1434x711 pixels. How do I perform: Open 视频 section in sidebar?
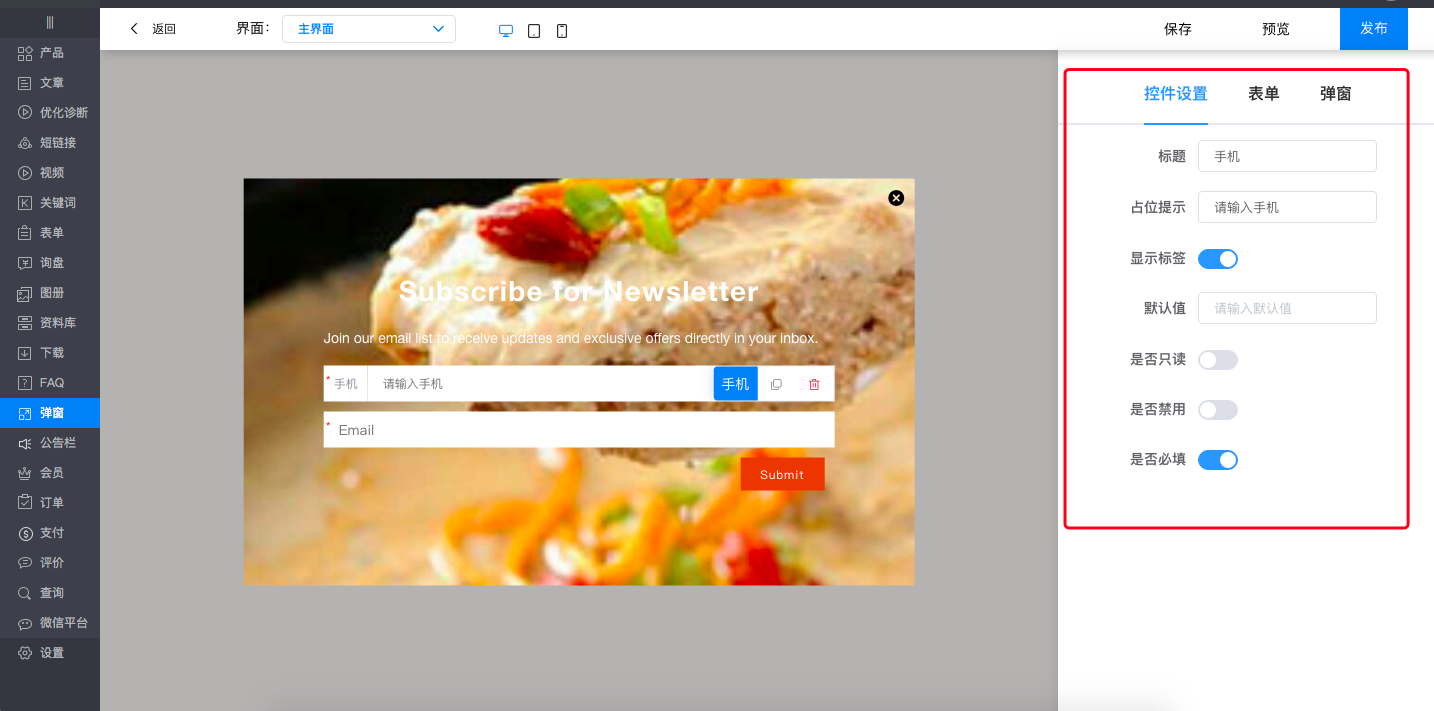[51, 173]
